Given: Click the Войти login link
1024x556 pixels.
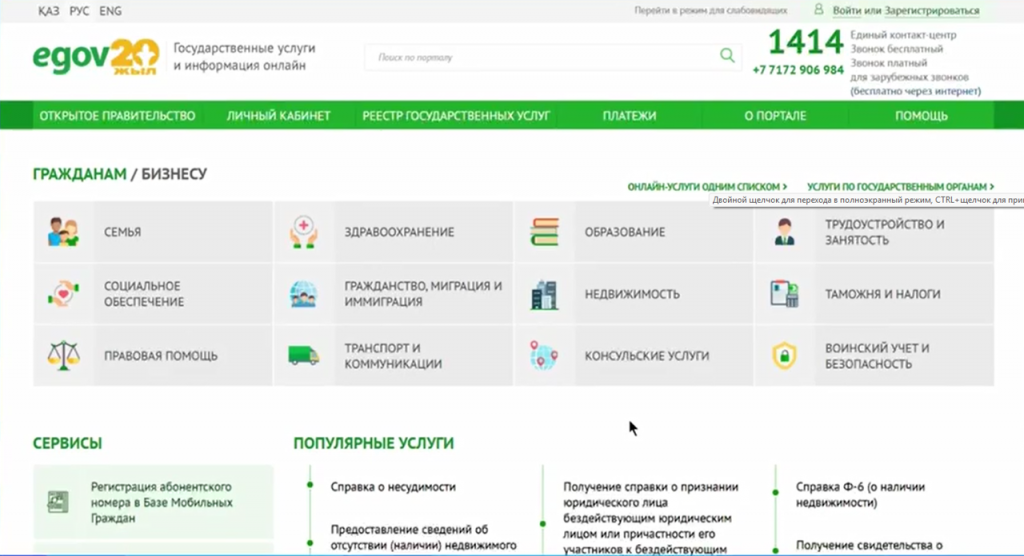Looking at the screenshot, I should click(847, 10).
